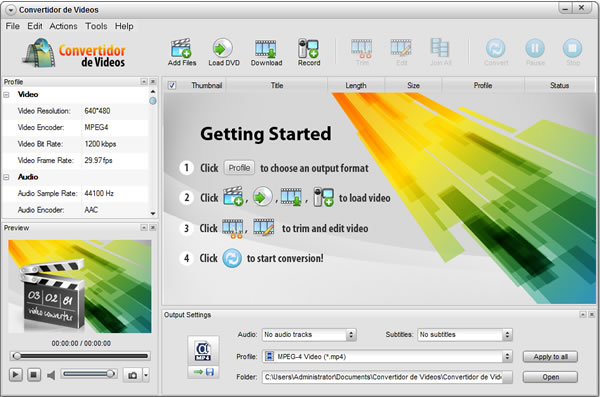Click the Video Resolution value 640*480
600x397 pixels.
point(97,111)
